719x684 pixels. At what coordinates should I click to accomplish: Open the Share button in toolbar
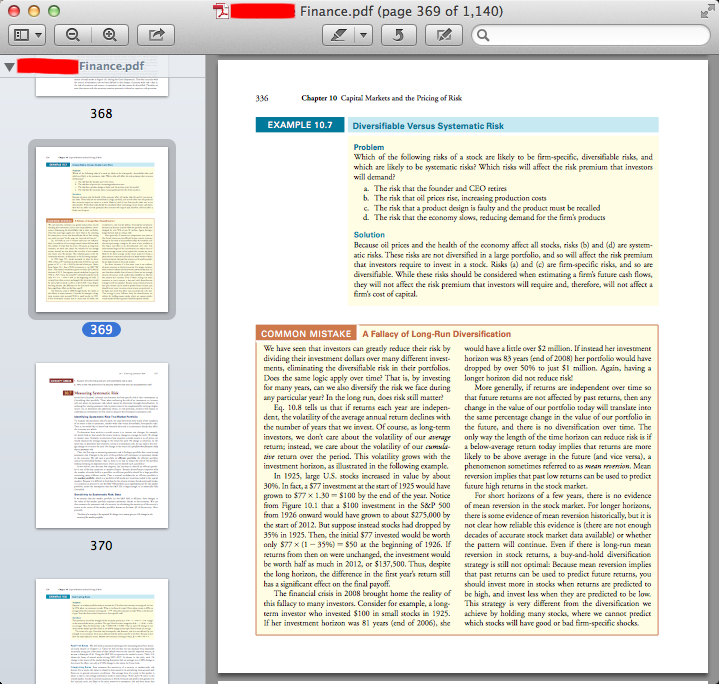tap(156, 35)
